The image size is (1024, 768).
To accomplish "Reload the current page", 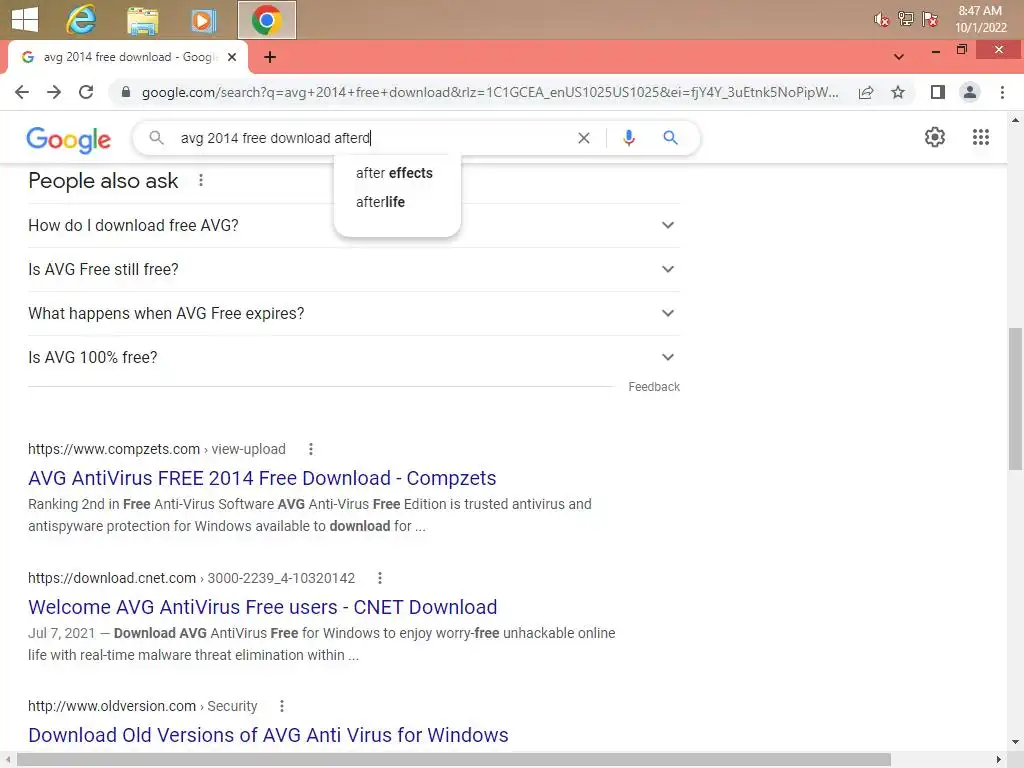I will (x=86, y=92).
